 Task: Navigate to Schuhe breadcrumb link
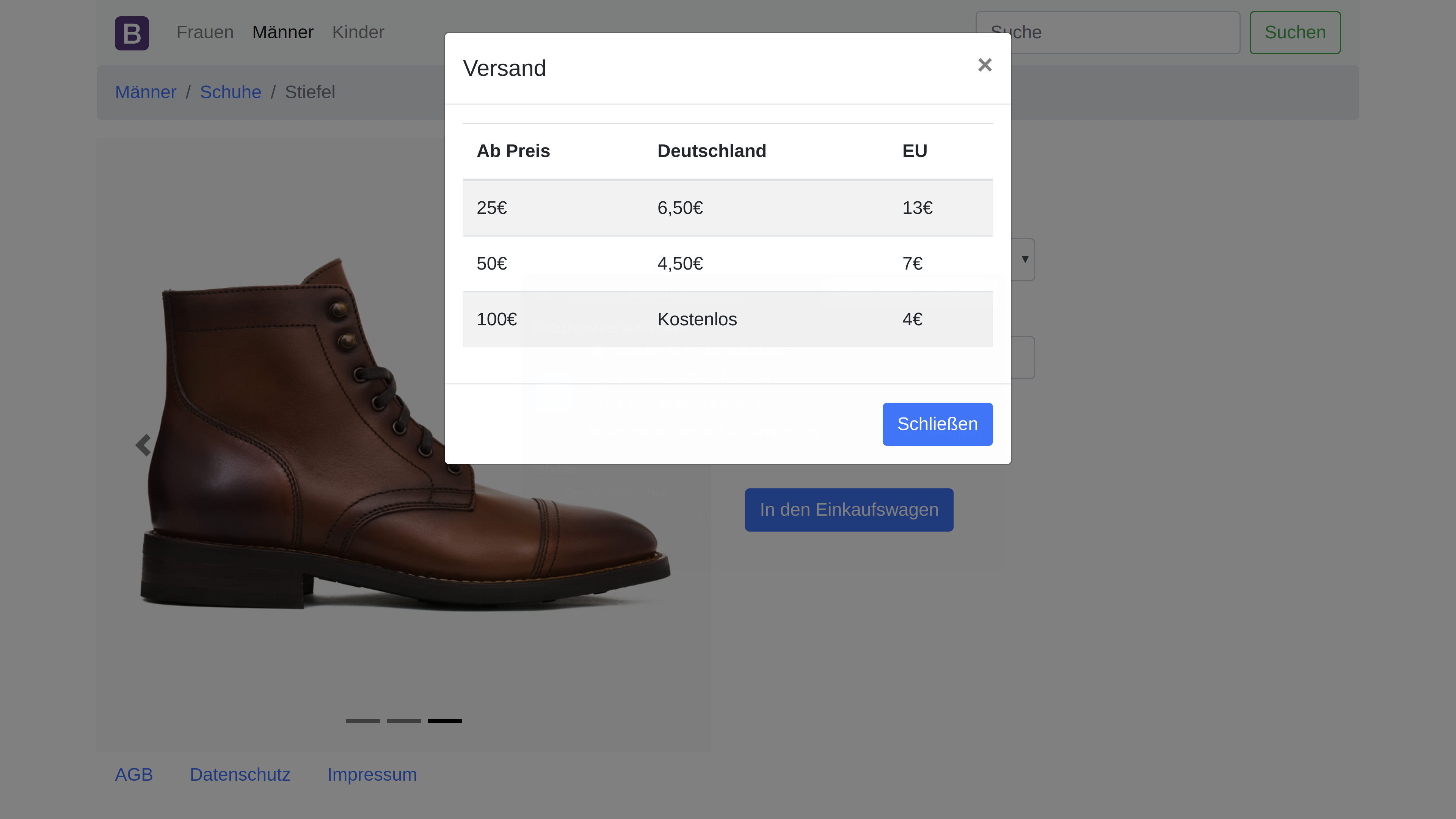(230, 92)
